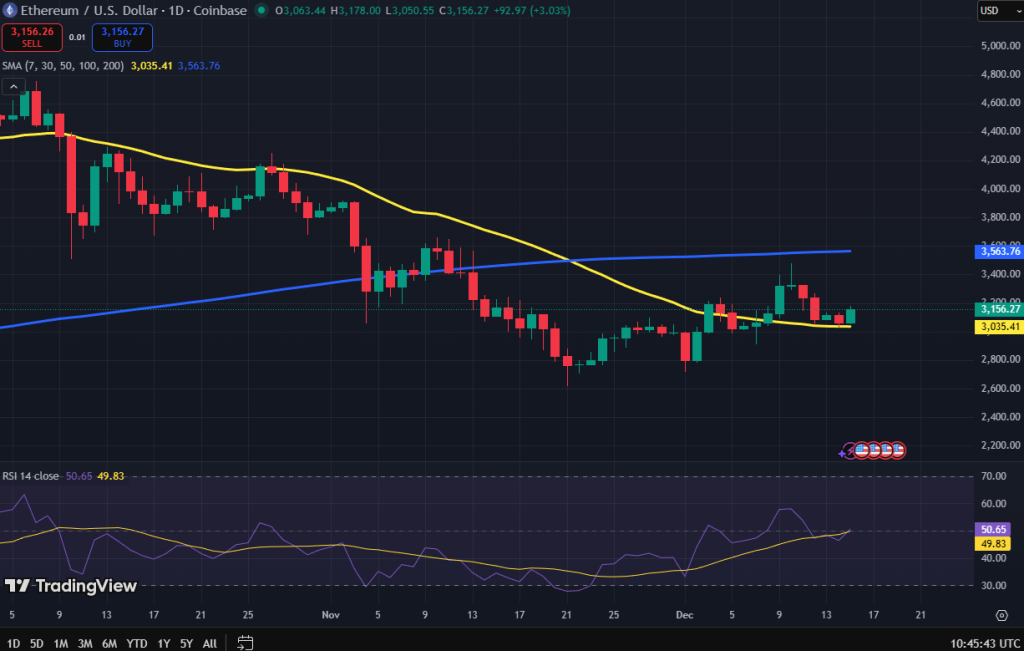The height and width of the screenshot is (651, 1024).
Task: Click the rightmost US flag economic event icon
Action: click(898, 450)
